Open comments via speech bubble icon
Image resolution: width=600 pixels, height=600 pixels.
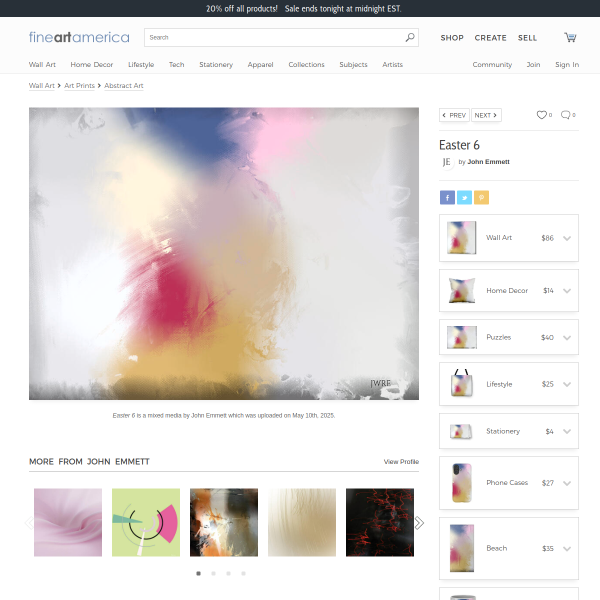click(x=565, y=115)
